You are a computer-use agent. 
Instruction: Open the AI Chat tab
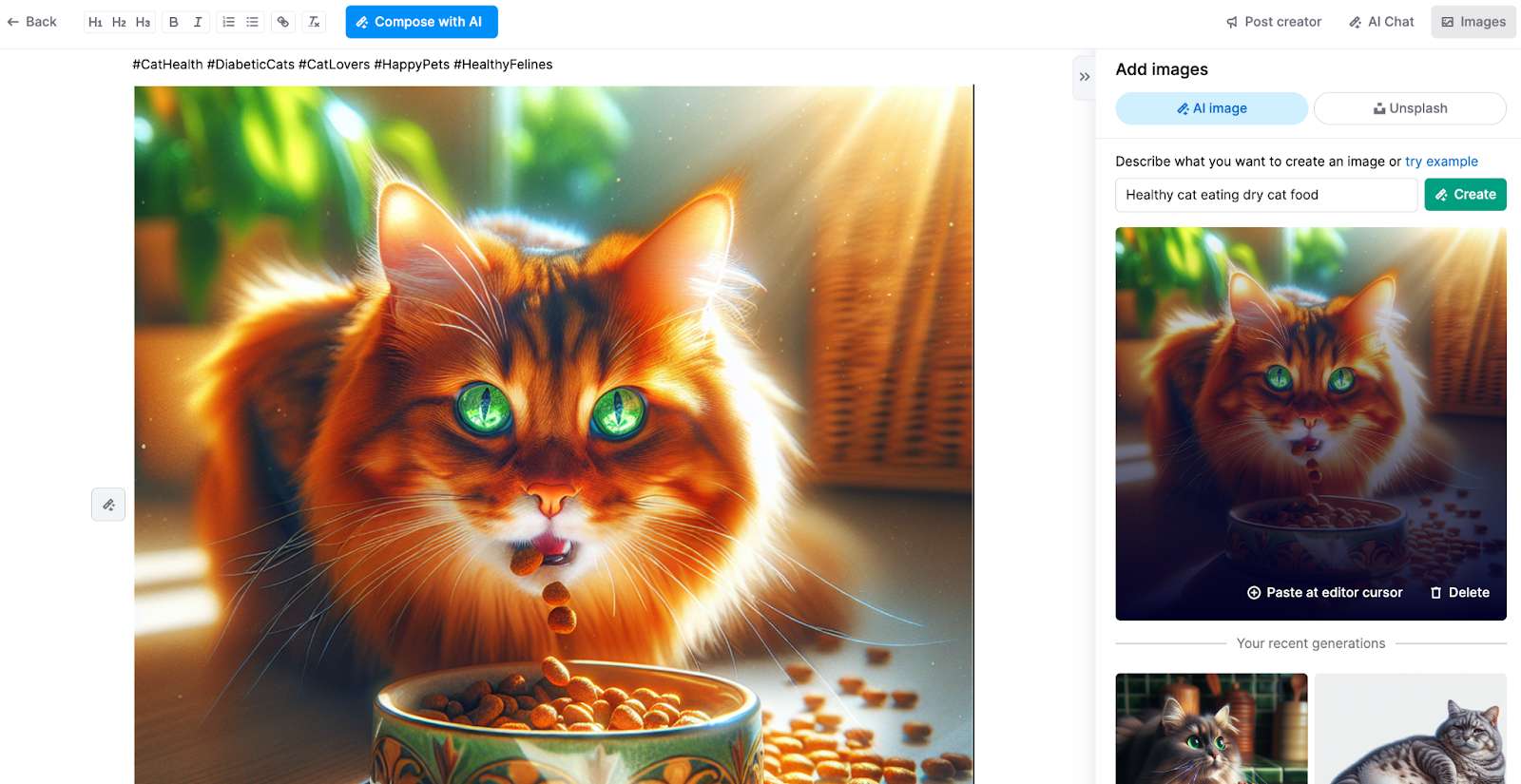click(x=1381, y=22)
